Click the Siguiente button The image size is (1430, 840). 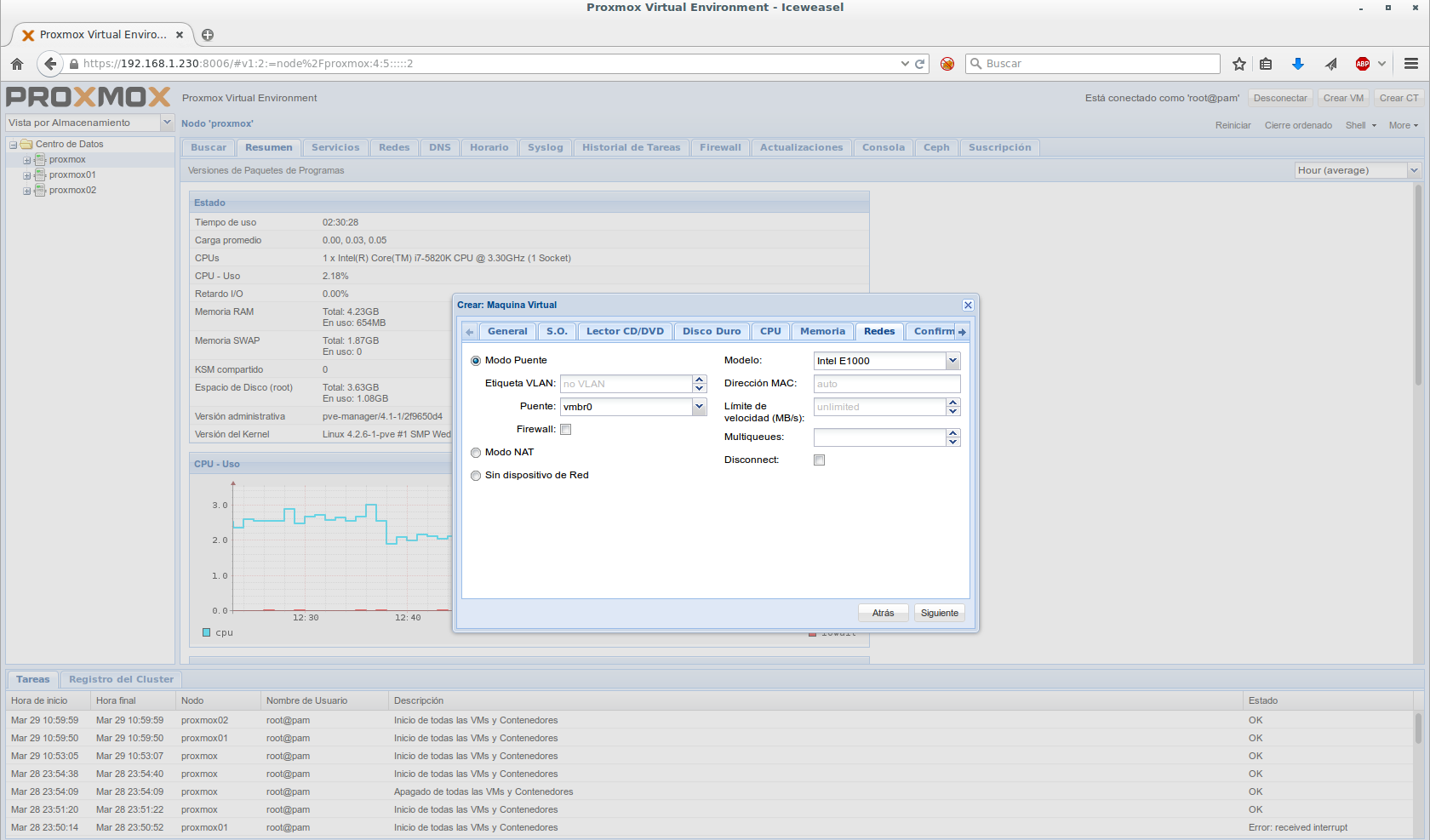coord(939,614)
